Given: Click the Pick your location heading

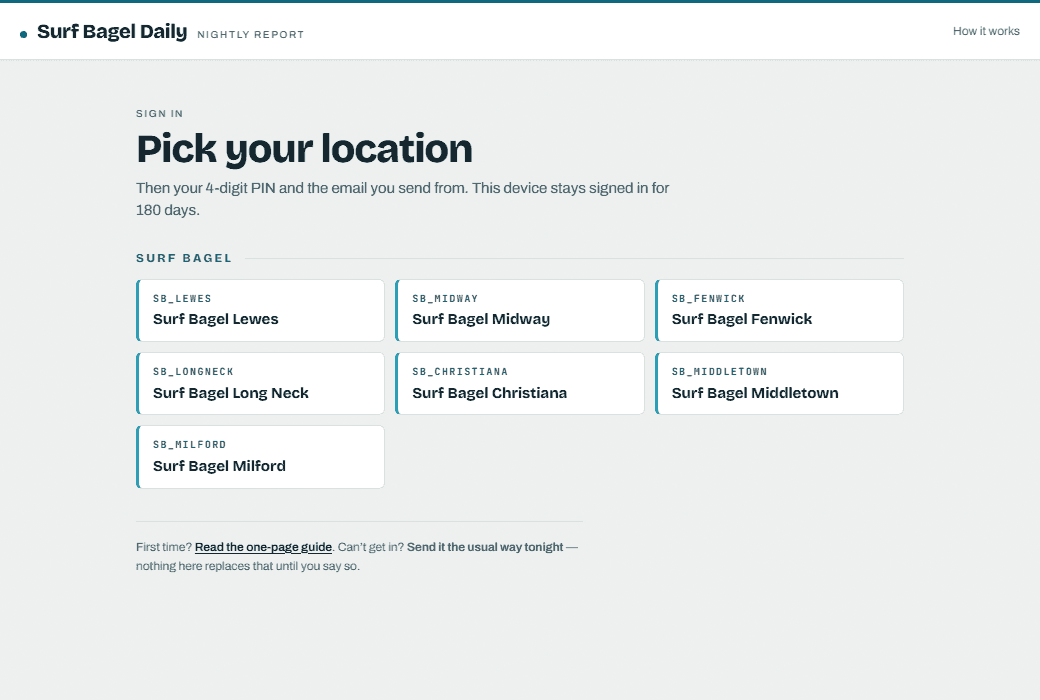Looking at the screenshot, I should click(x=304, y=149).
